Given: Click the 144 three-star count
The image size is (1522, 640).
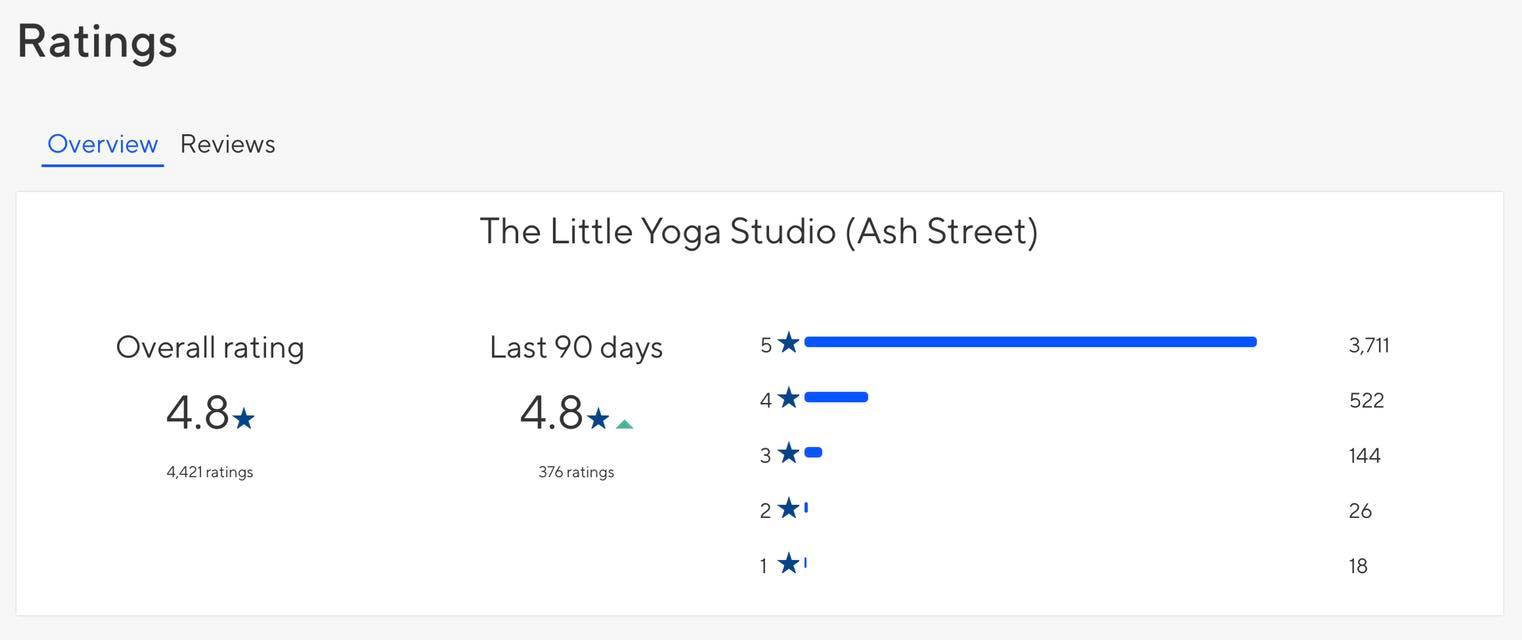Looking at the screenshot, I should tap(1364, 456).
